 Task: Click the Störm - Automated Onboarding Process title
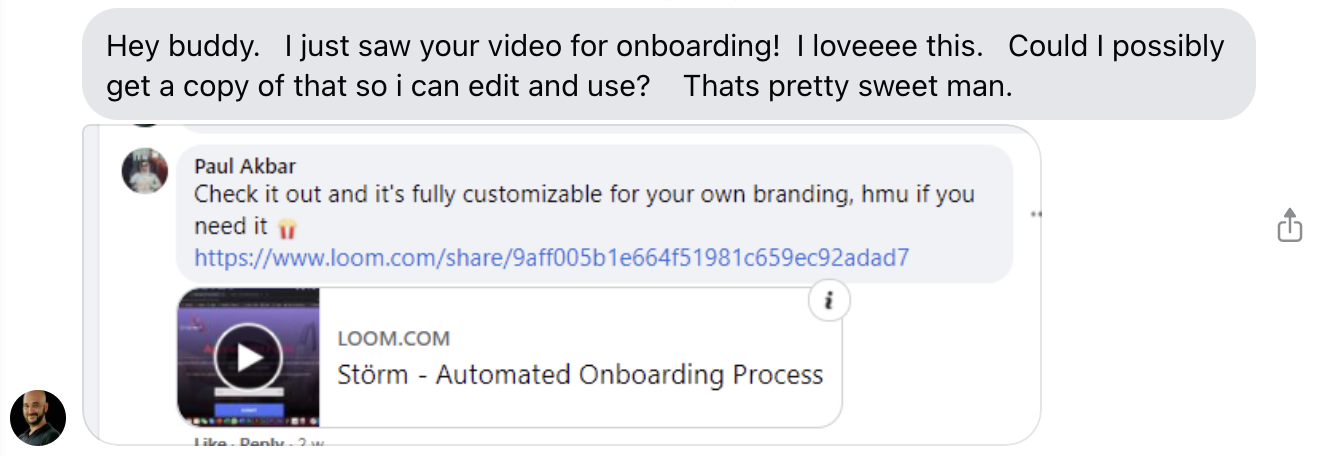(580, 375)
